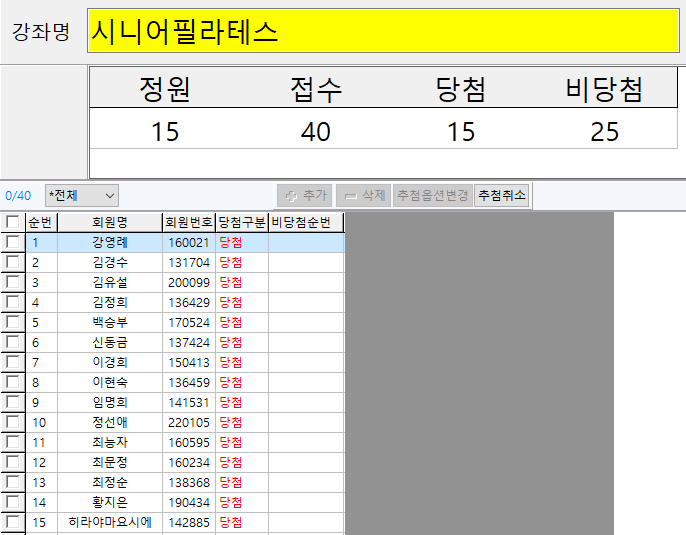This screenshot has width=686, height=535.
Task: Sort by the 순번 column header
Action: click(42, 222)
